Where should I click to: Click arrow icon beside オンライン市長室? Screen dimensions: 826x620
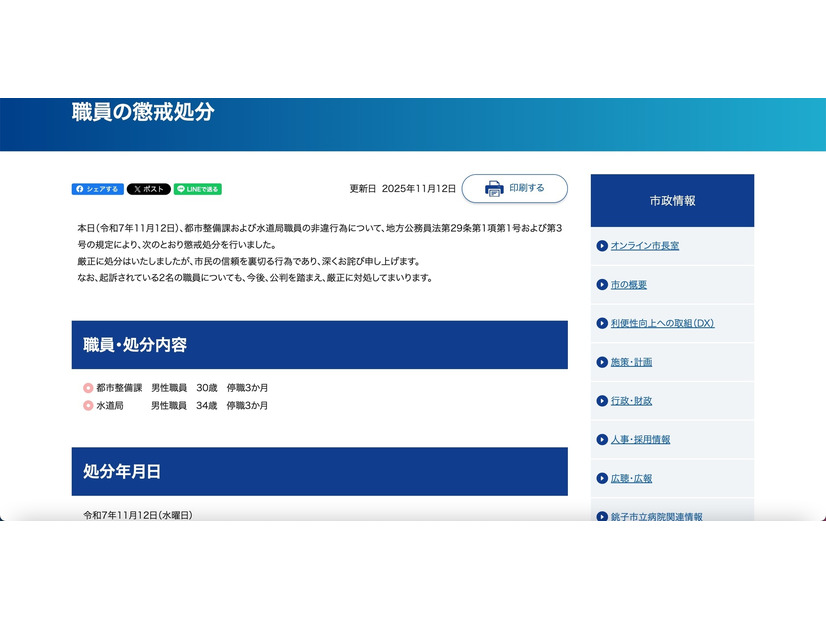(602, 246)
